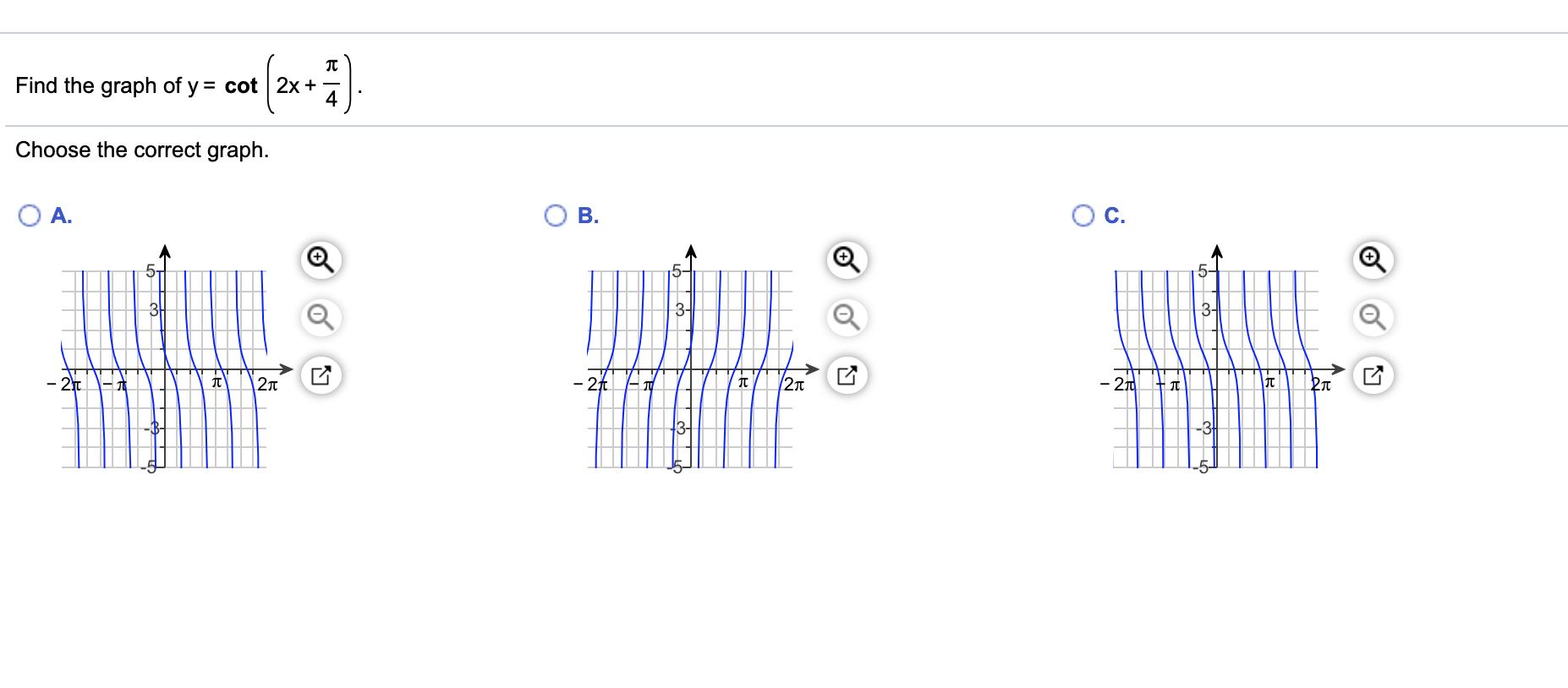Zoom in on graph B
The image size is (1568, 688).
[846, 260]
